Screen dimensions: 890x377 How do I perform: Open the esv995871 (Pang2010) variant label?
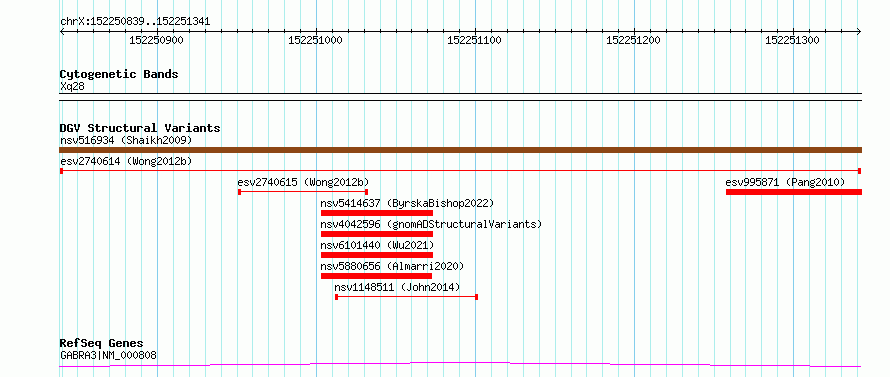786,182
